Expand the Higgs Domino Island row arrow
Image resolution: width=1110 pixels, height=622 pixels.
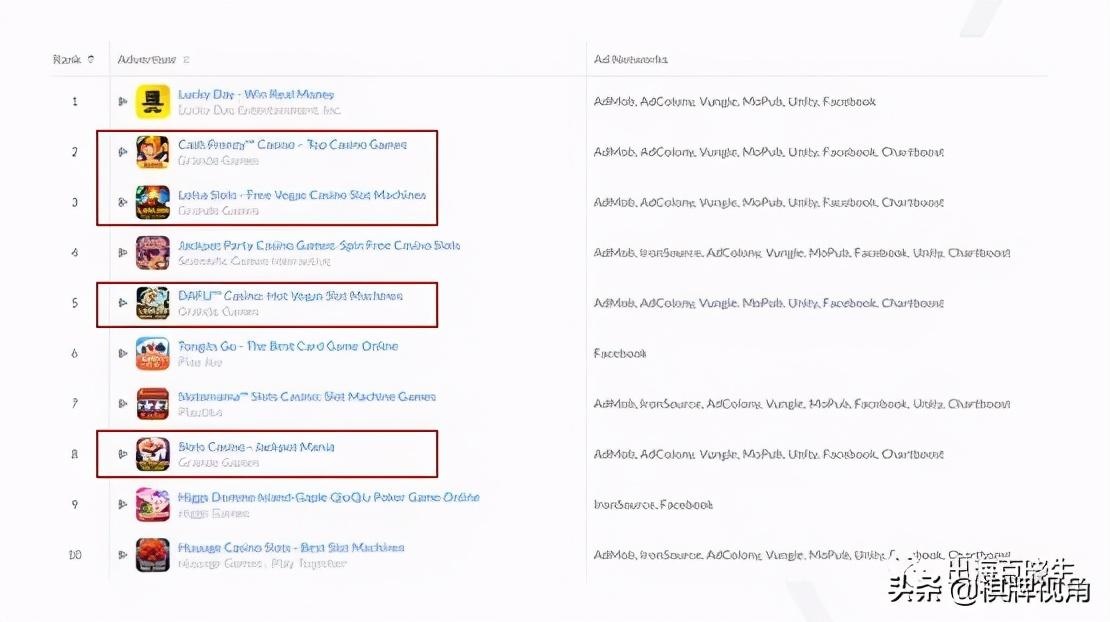(x=122, y=505)
